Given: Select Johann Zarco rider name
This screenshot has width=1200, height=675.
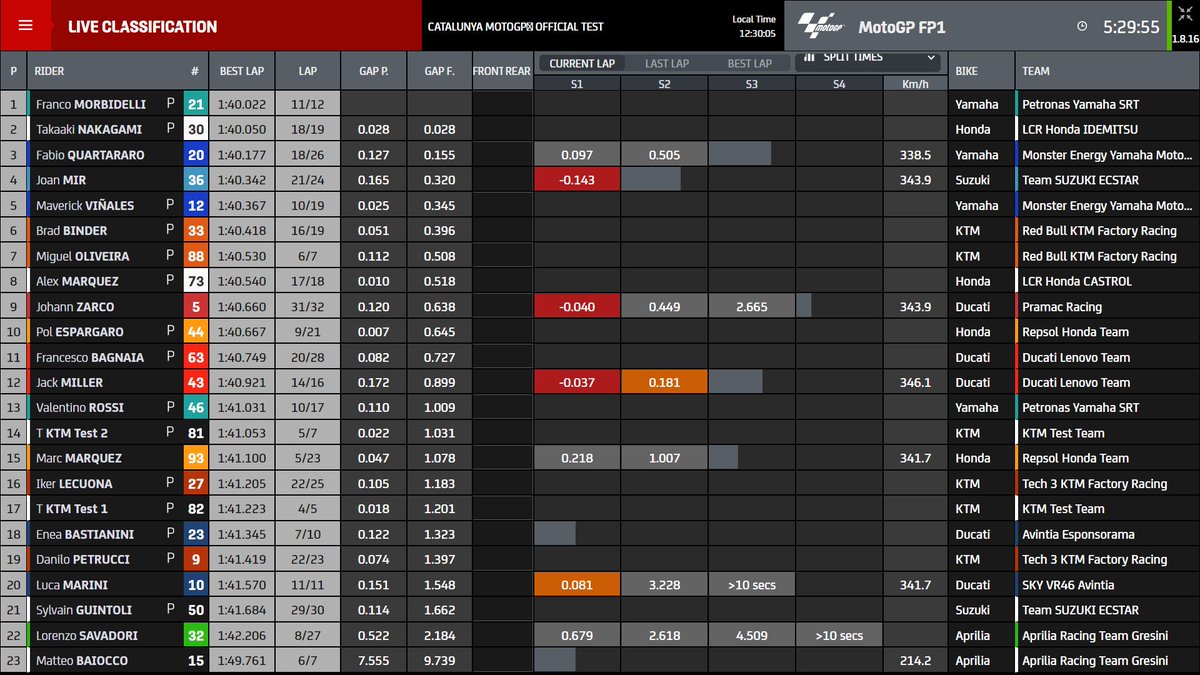Looking at the screenshot, I should coord(75,307).
